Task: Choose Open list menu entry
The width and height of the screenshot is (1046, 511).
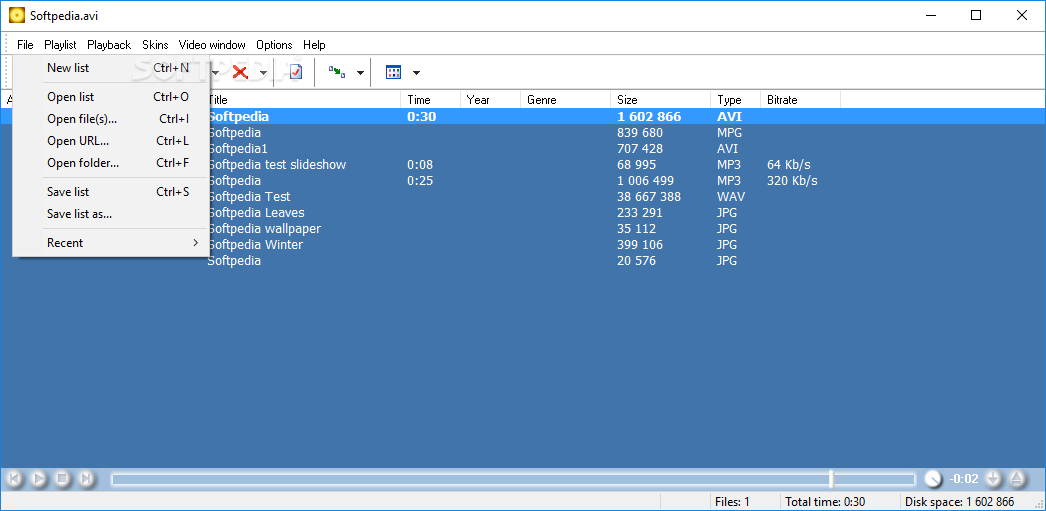Action: pyautogui.click(x=111, y=97)
